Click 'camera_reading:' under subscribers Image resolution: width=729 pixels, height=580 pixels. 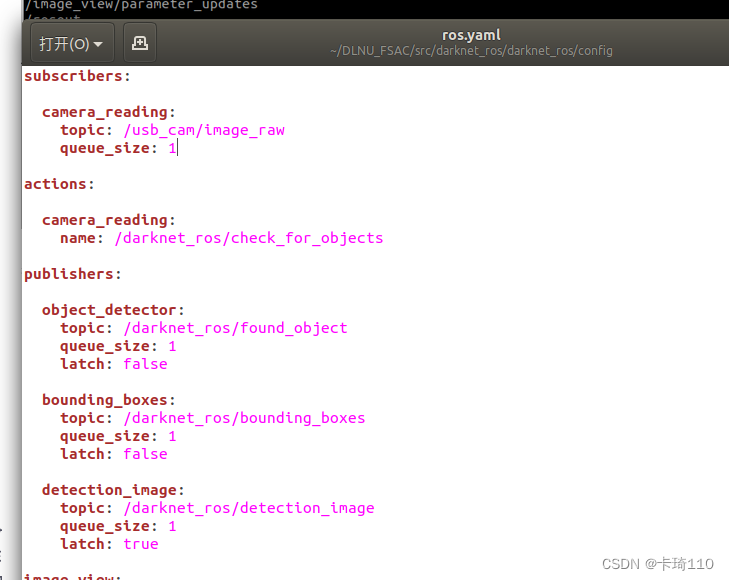[108, 112]
